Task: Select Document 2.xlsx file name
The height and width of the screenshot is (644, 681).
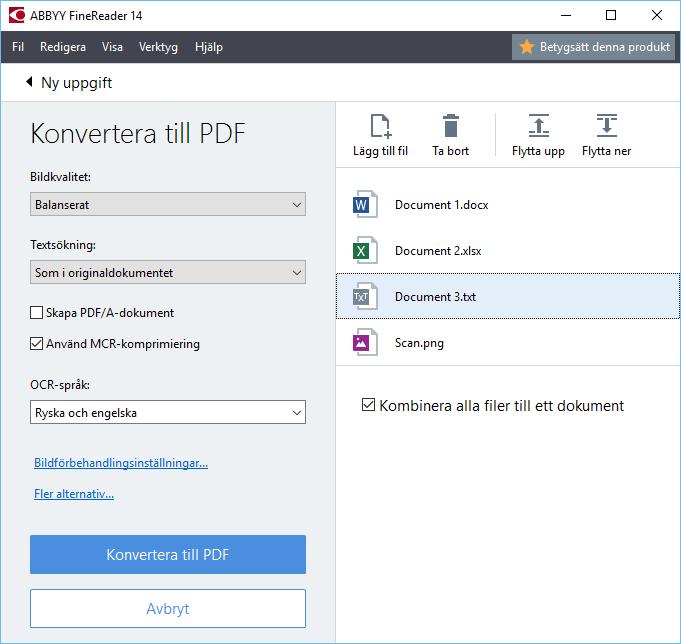Action: click(x=438, y=251)
